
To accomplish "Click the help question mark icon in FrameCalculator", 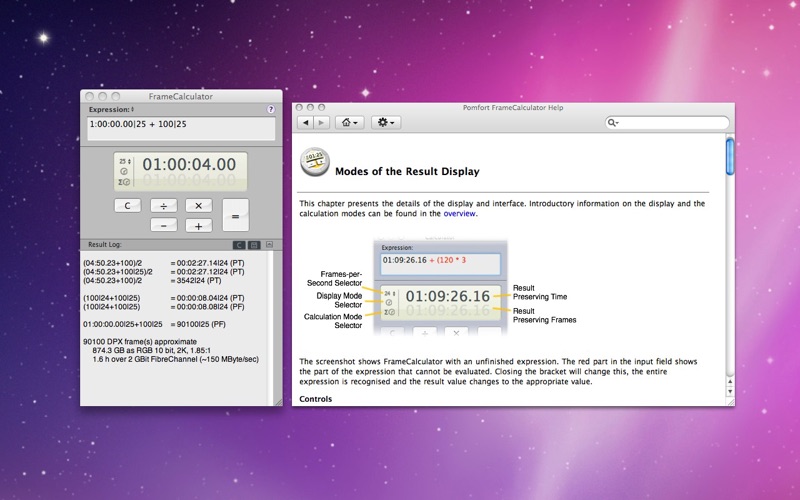I will (x=271, y=109).
